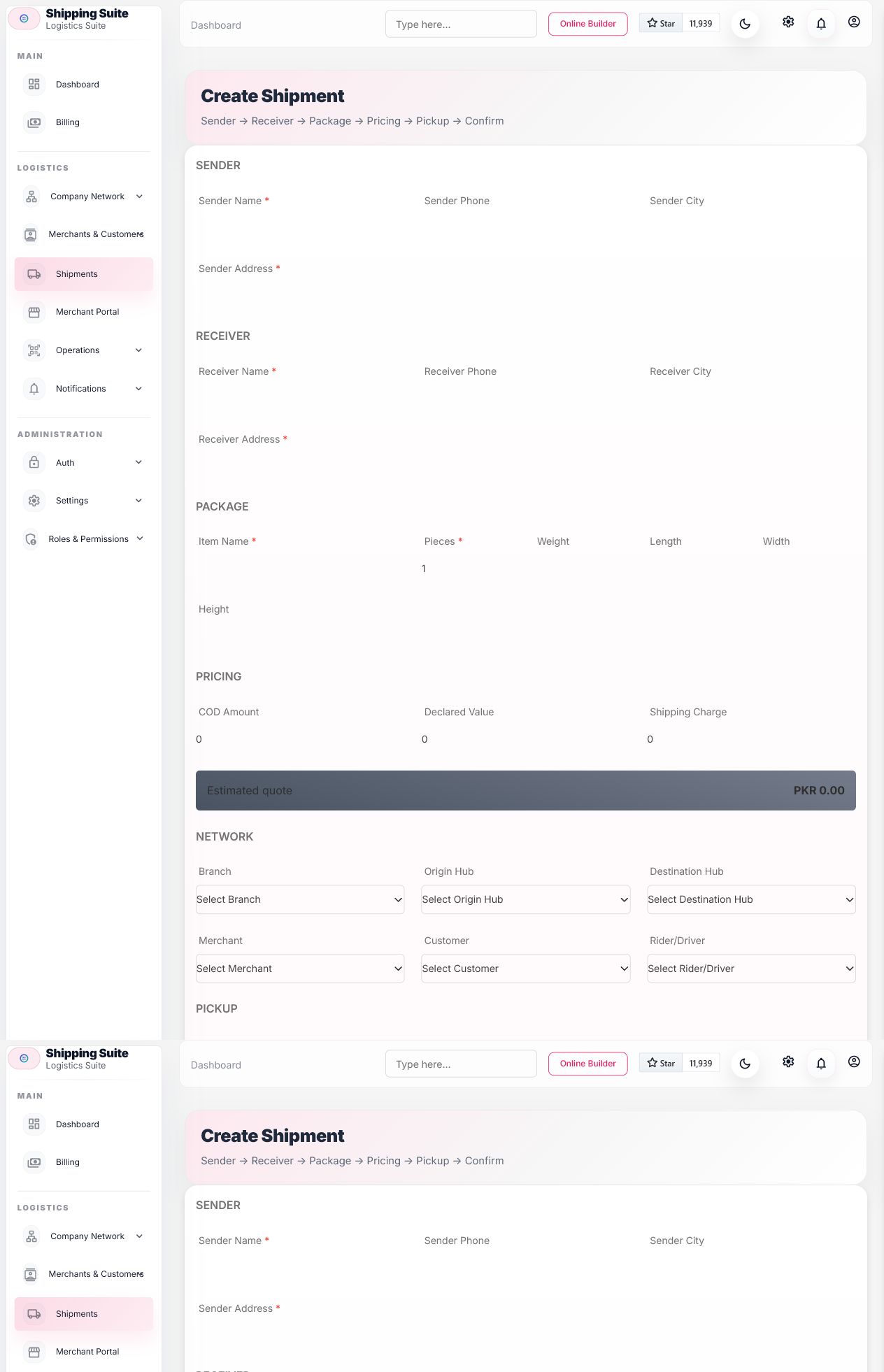
Task: Click the Roles & Permissions shield icon
Action: pyautogui.click(x=31, y=539)
